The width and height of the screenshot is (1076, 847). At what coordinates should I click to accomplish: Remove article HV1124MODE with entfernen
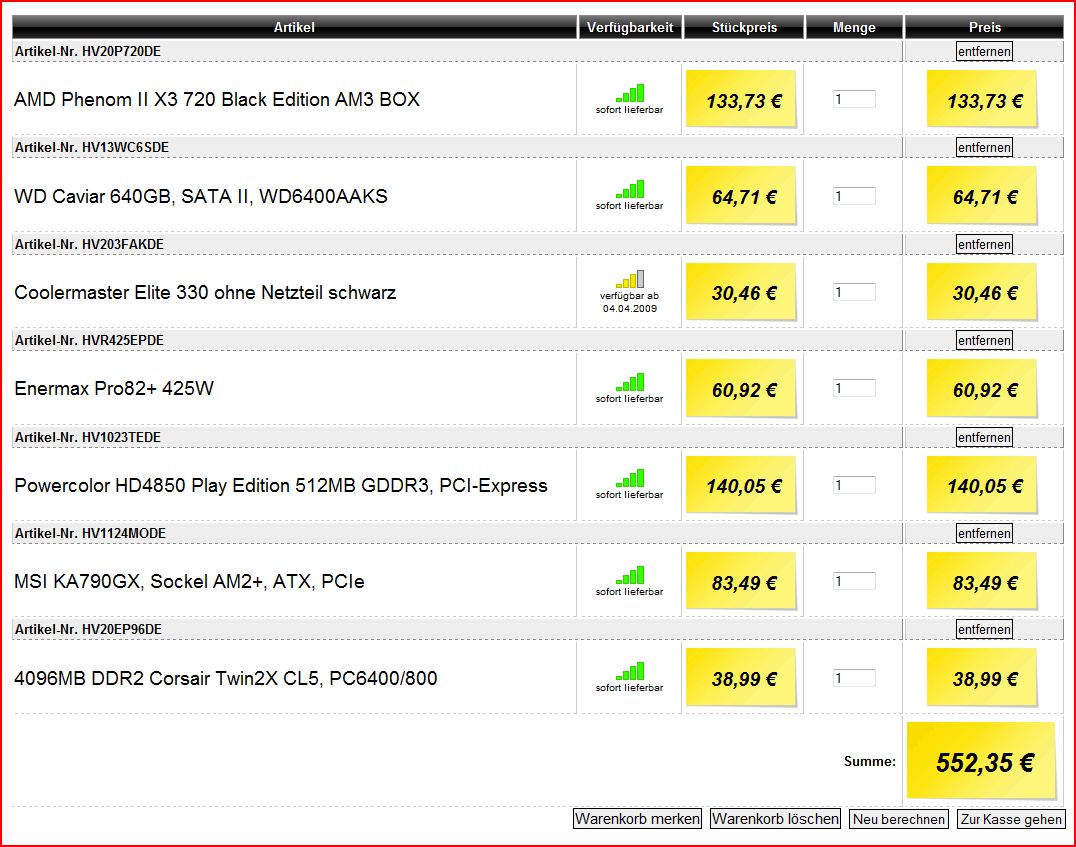click(x=984, y=533)
